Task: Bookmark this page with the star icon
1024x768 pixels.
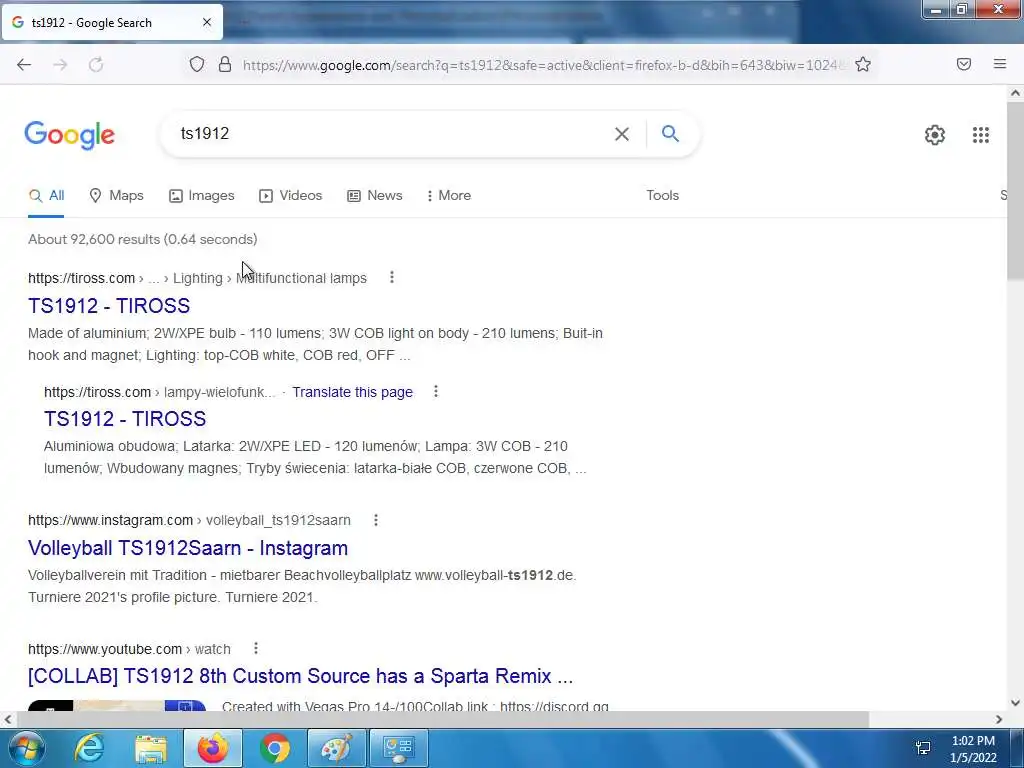Action: (x=863, y=64)
